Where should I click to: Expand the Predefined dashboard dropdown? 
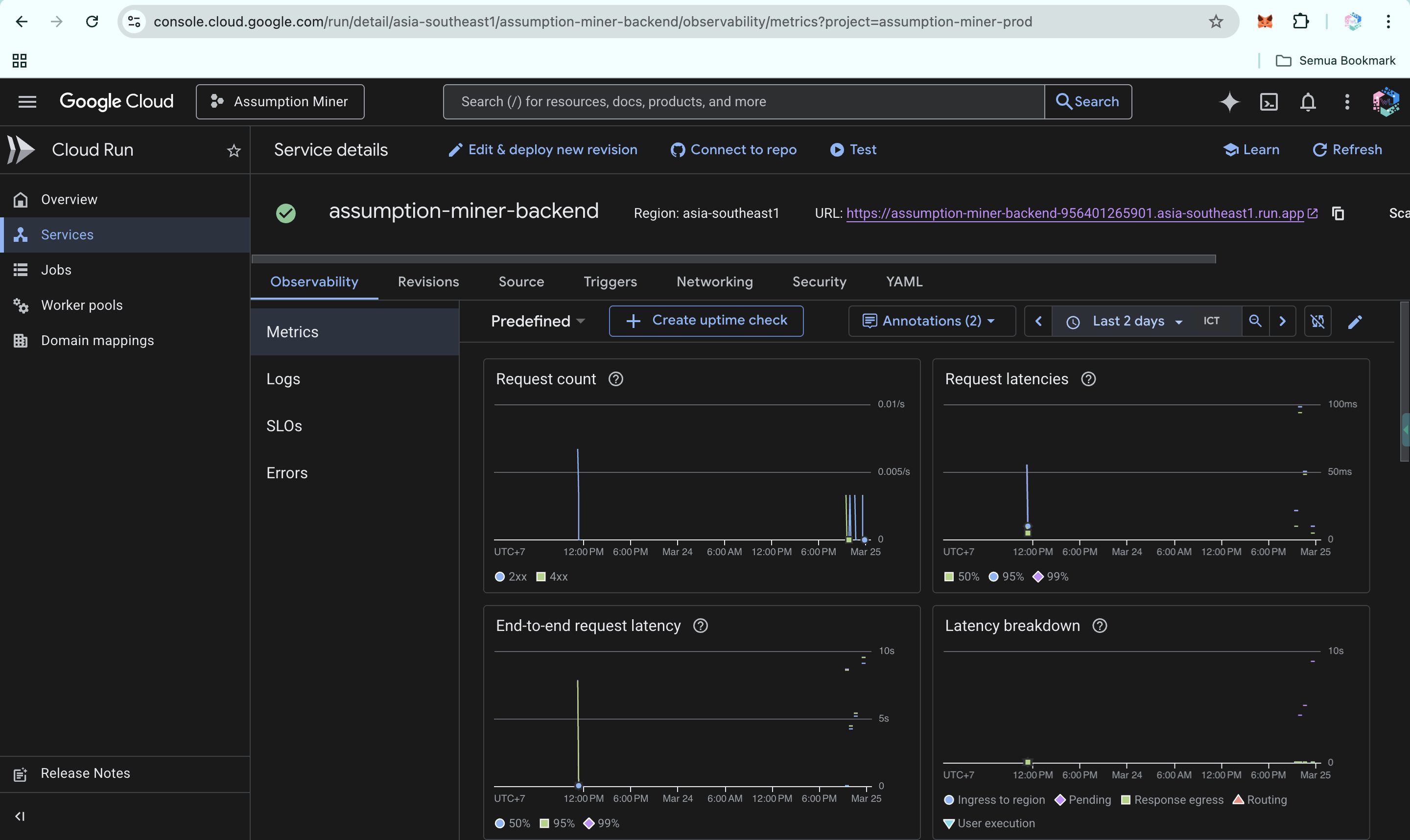(538, 321)
